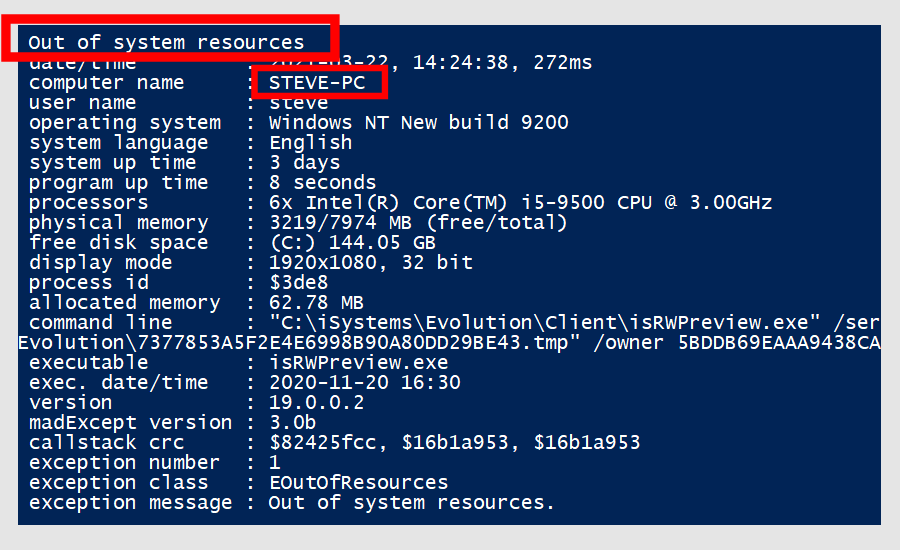Click the user name value 'steve'
This screenshot has height=550, width=900.
(x=298, y=103)
